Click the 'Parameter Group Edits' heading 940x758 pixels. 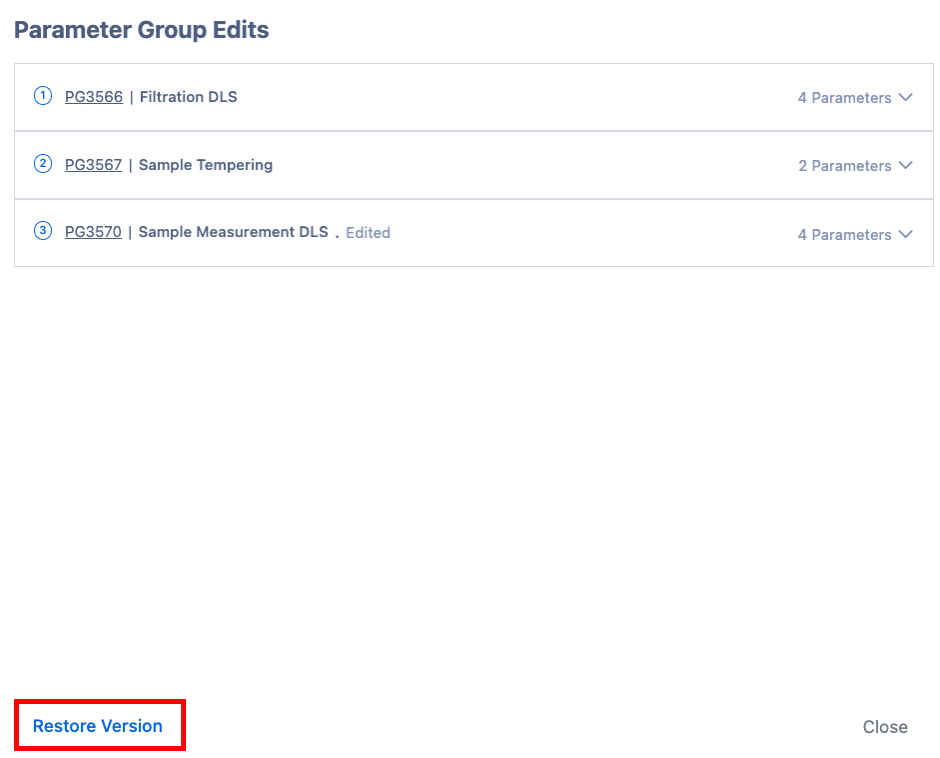coord(141,30)
